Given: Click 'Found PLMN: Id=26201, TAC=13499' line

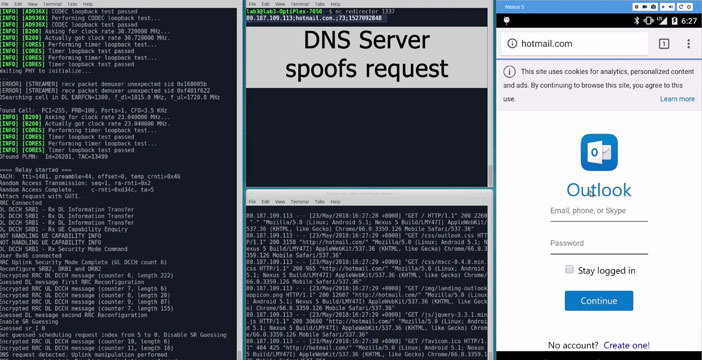Looking at the screenshot, I should pyautogui.click(x=54, y=157).
